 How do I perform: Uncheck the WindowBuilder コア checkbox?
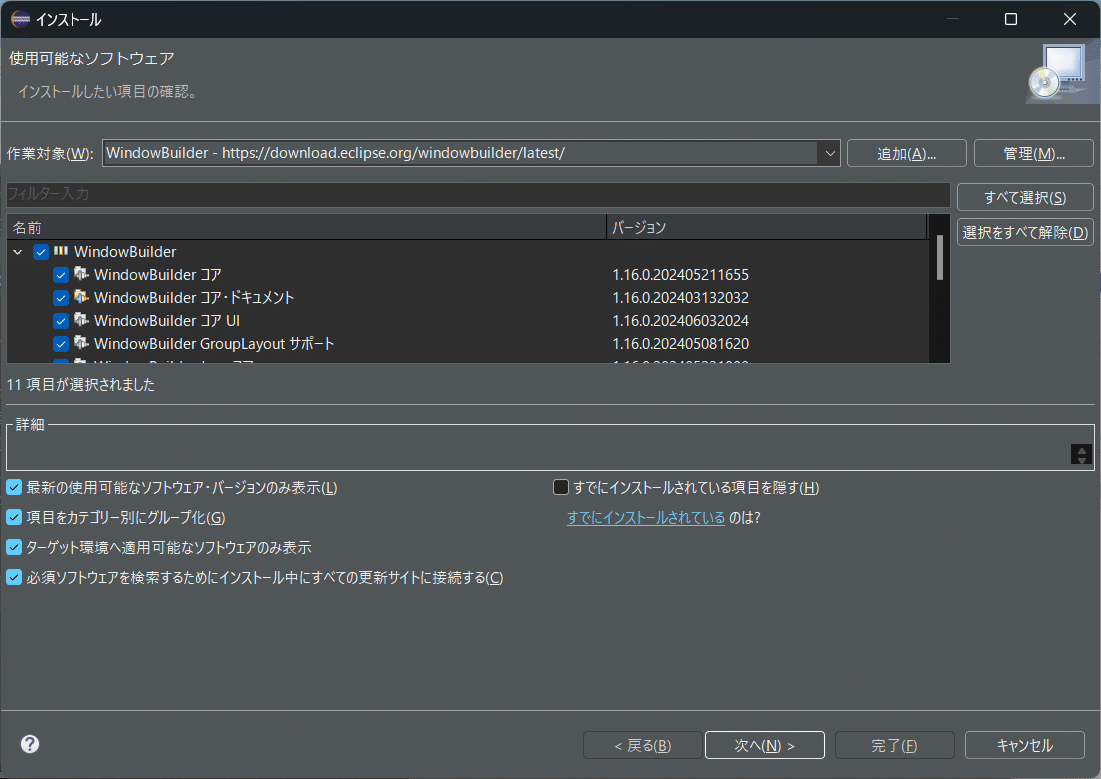61,275
